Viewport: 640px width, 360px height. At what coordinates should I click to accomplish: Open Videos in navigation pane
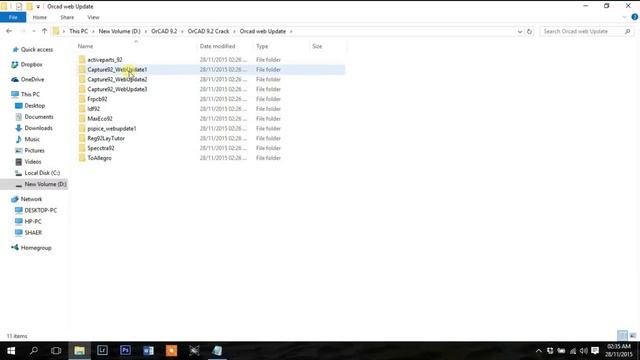click(33, 162)
